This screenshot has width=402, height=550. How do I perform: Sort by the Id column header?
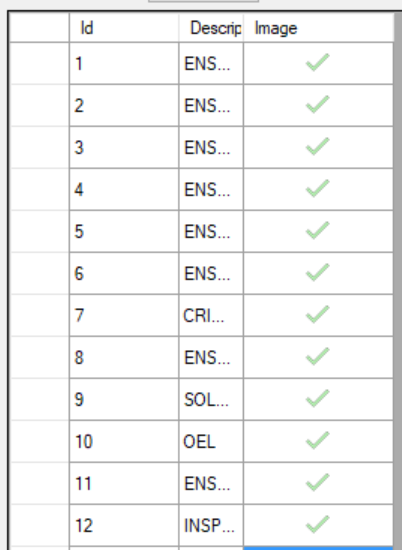click(124, 28)
